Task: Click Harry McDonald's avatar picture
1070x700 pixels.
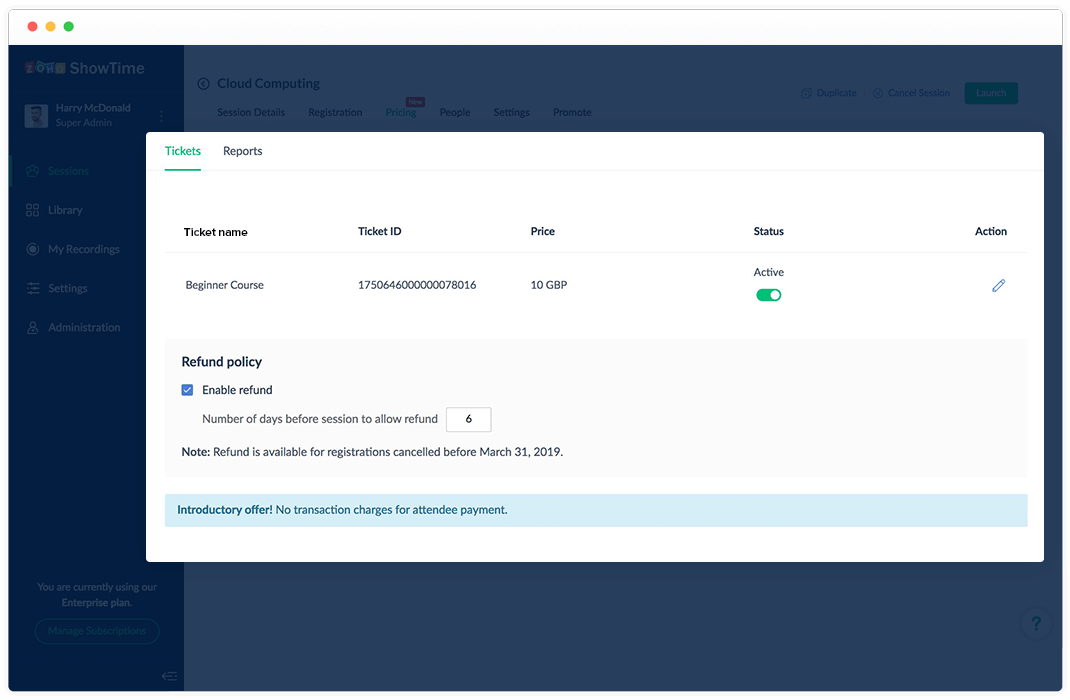Action: tap(36, 116)
